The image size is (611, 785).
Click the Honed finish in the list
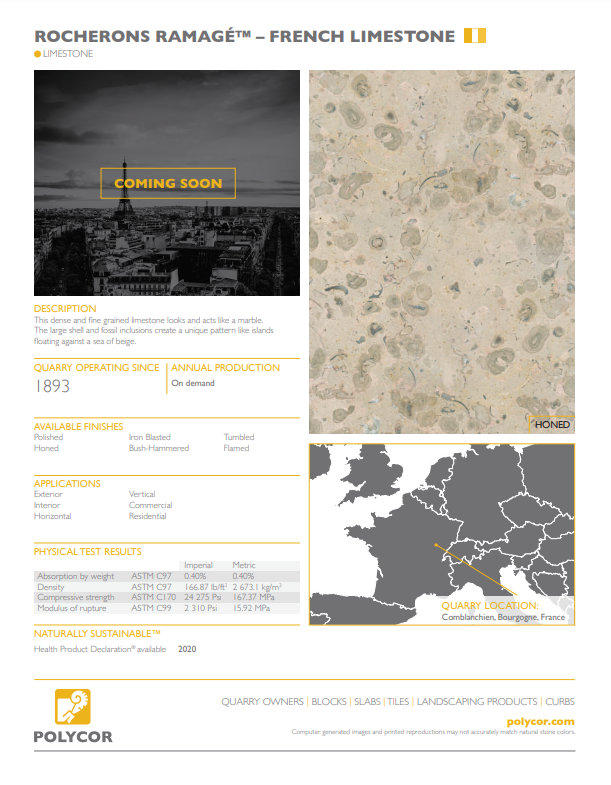(x=46, y=448)
